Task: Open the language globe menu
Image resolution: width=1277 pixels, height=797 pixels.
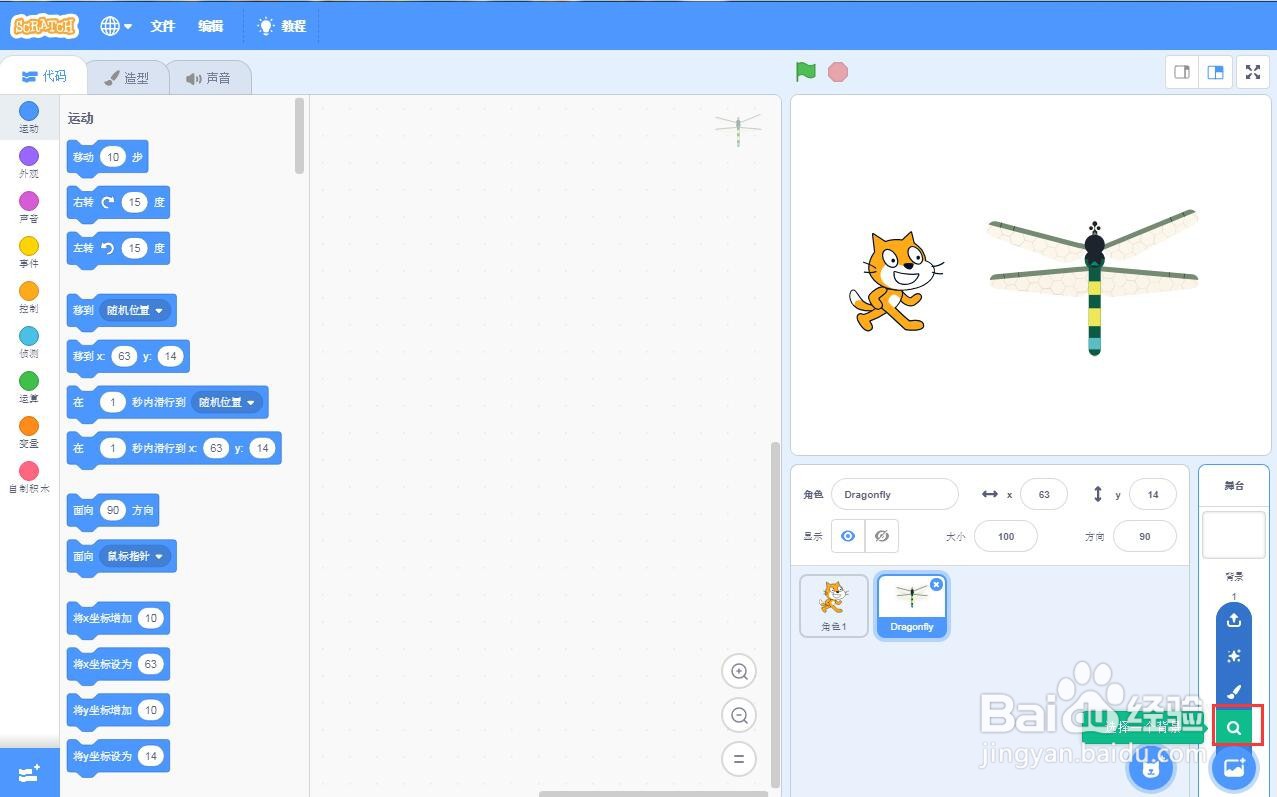Action: [x=116, y=26]
